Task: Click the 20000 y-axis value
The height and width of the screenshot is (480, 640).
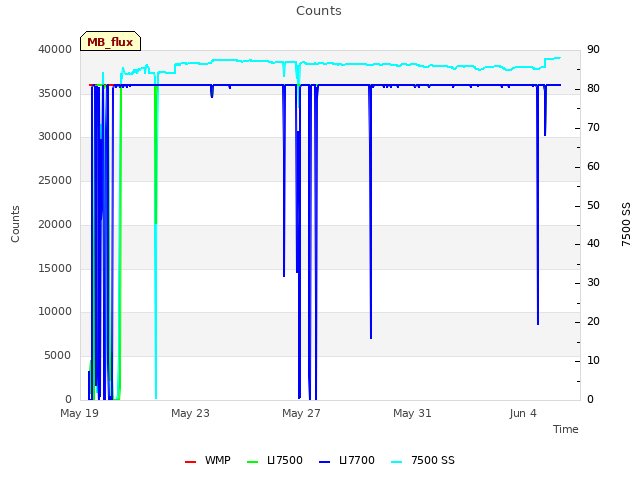Action: click(x=55, y=224)
